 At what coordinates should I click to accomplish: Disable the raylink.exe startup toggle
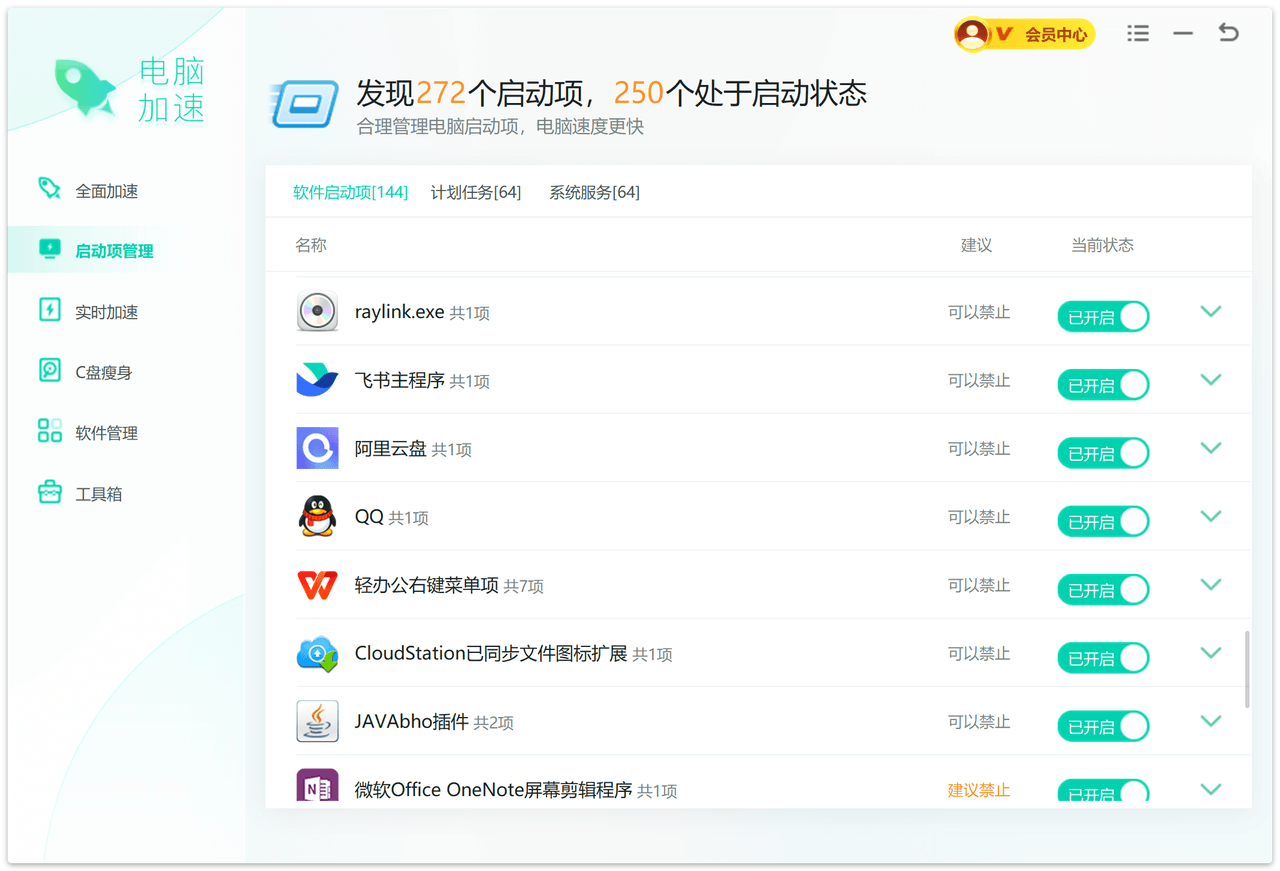[1103, 317]
